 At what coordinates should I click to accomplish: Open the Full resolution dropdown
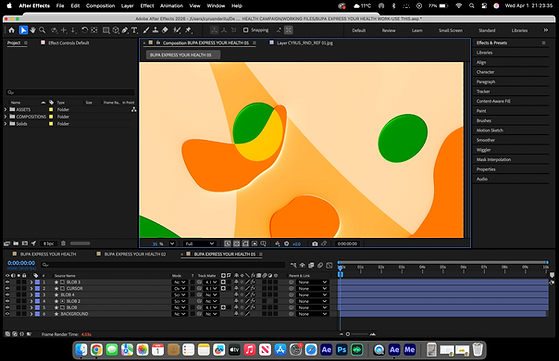[199, 244]
